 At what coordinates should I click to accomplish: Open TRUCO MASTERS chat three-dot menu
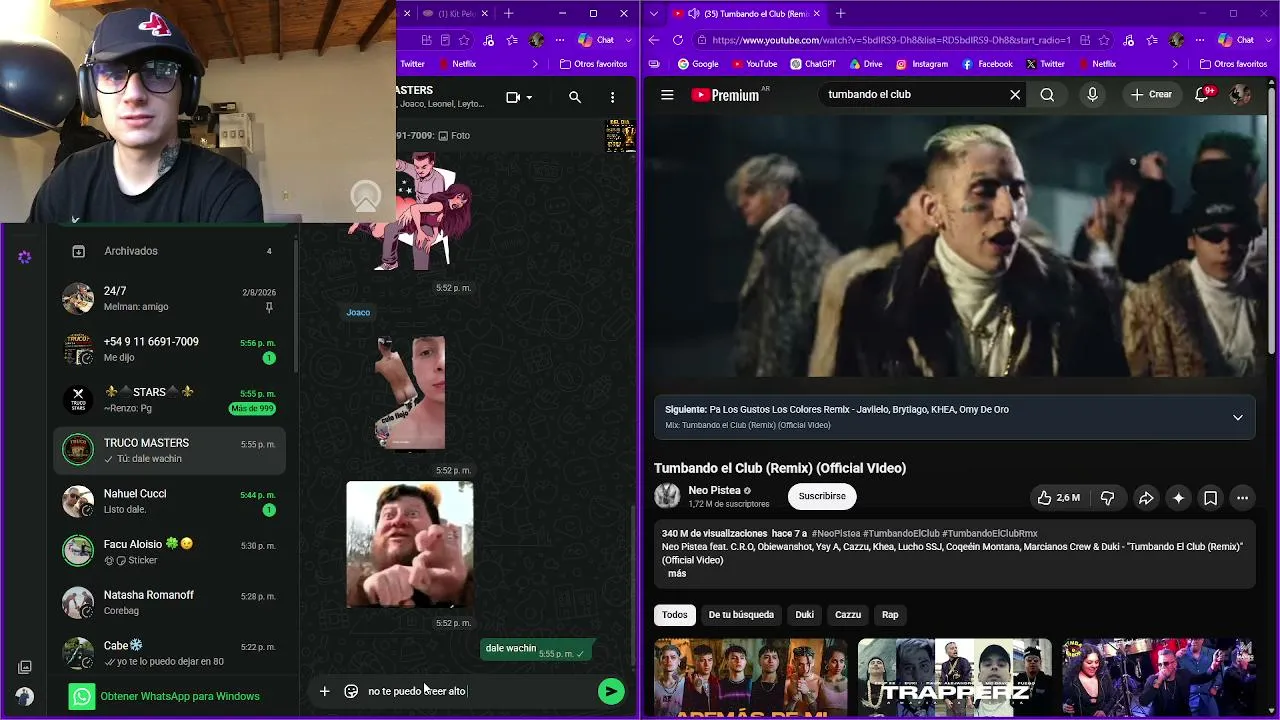pyautogui.click(x=613, y=97)
